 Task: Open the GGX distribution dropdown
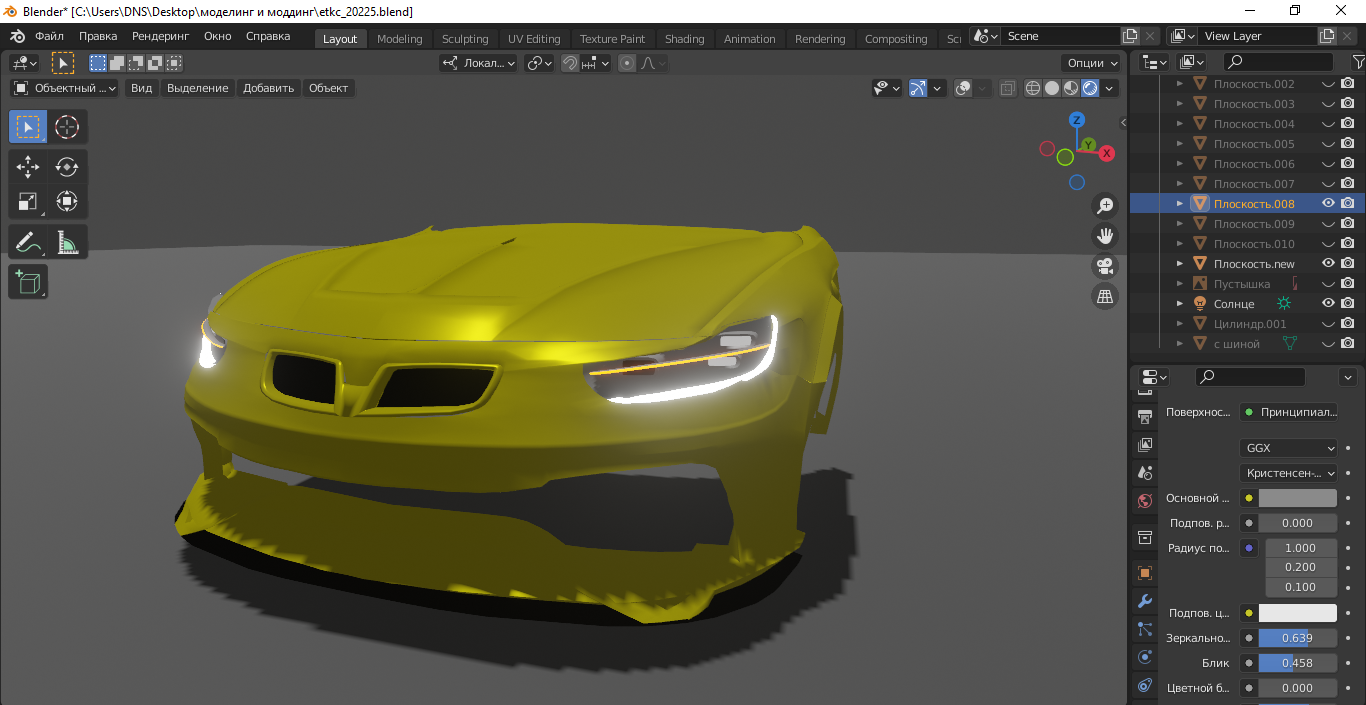[x=1288, y=448]
